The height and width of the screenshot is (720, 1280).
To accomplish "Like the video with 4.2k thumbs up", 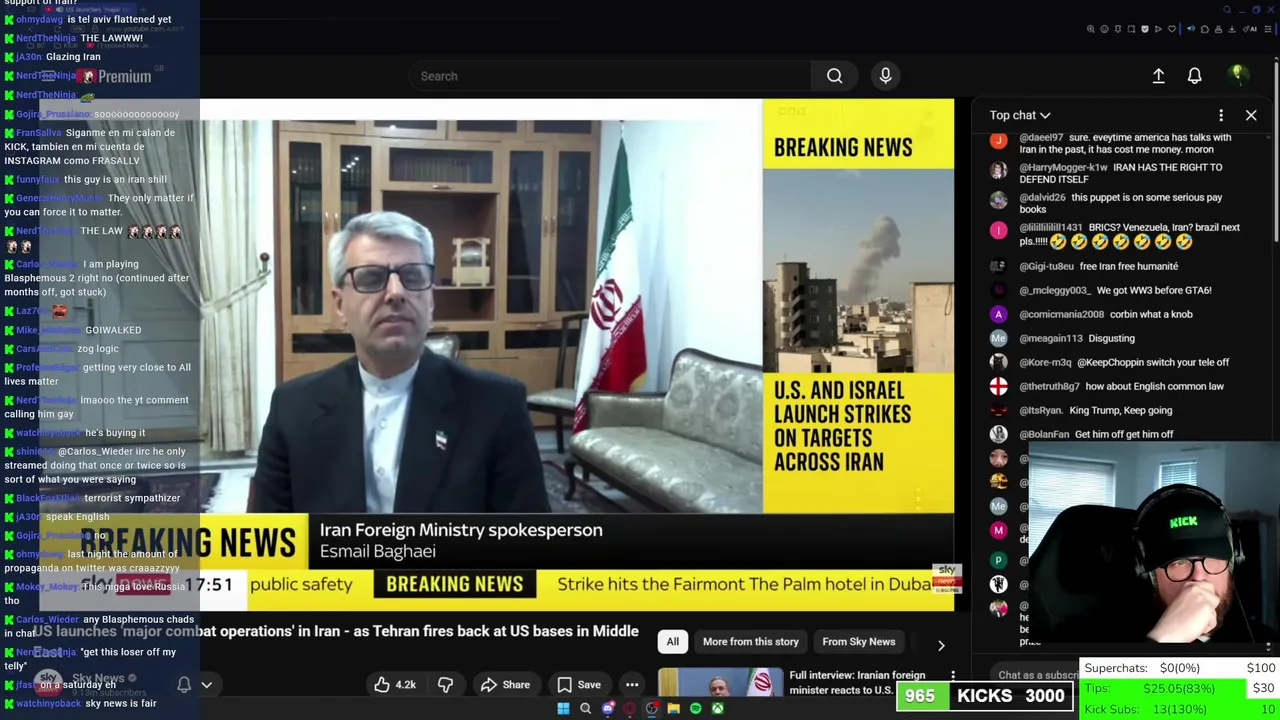I will click(395, 685).
